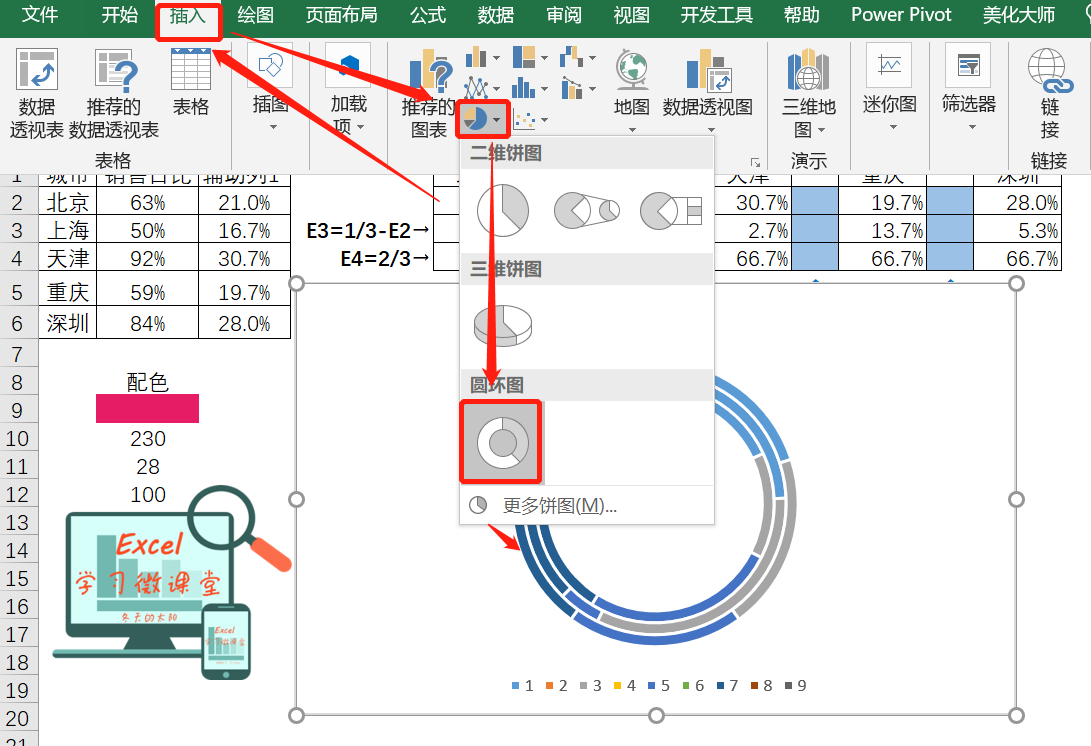This screenshot has width=1091, height=746.
Task: Click the 加载项 add-ins icon
Action: pos(349,67)
